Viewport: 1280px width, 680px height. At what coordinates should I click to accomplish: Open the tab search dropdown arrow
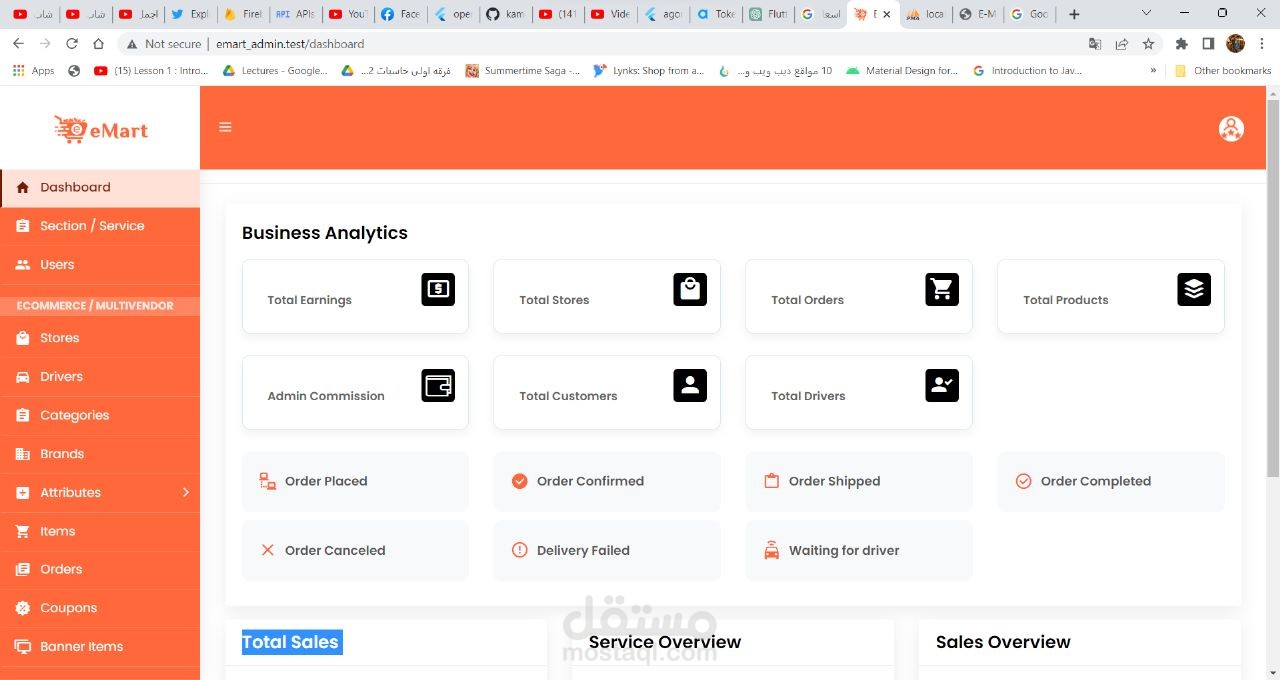point(1145,14)
